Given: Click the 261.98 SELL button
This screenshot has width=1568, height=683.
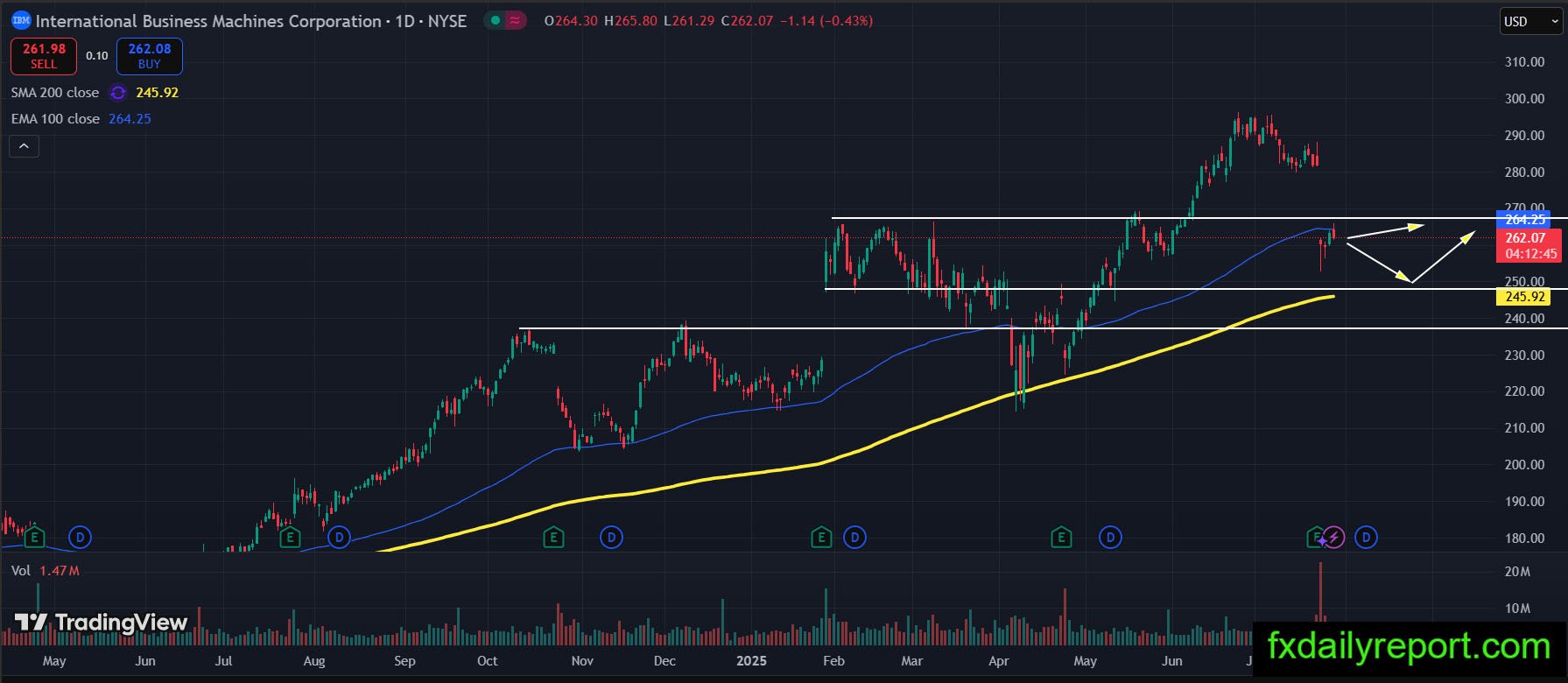Looking at the screenshot, I should pos(44,56).
